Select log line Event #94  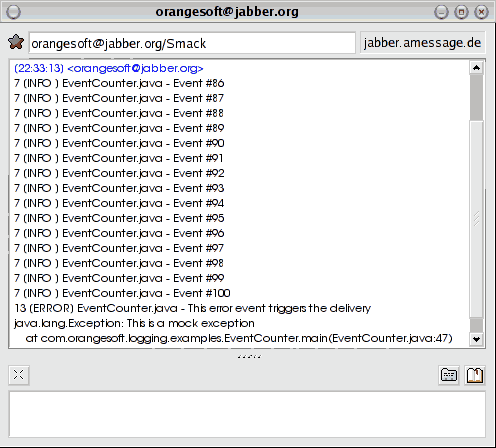tap(119, 203)
